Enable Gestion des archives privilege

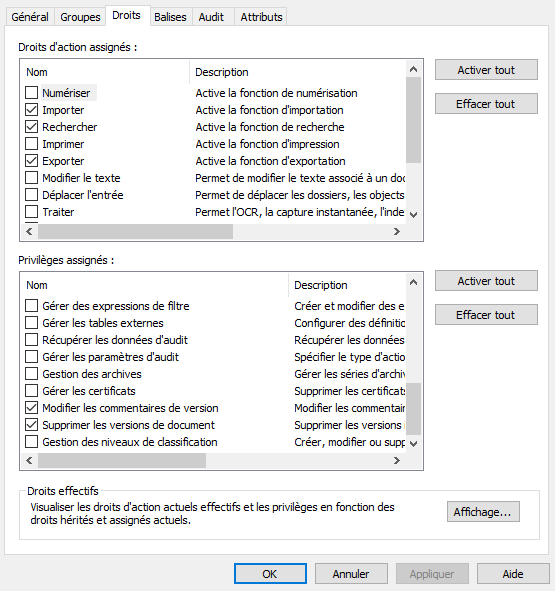(31, 374)
